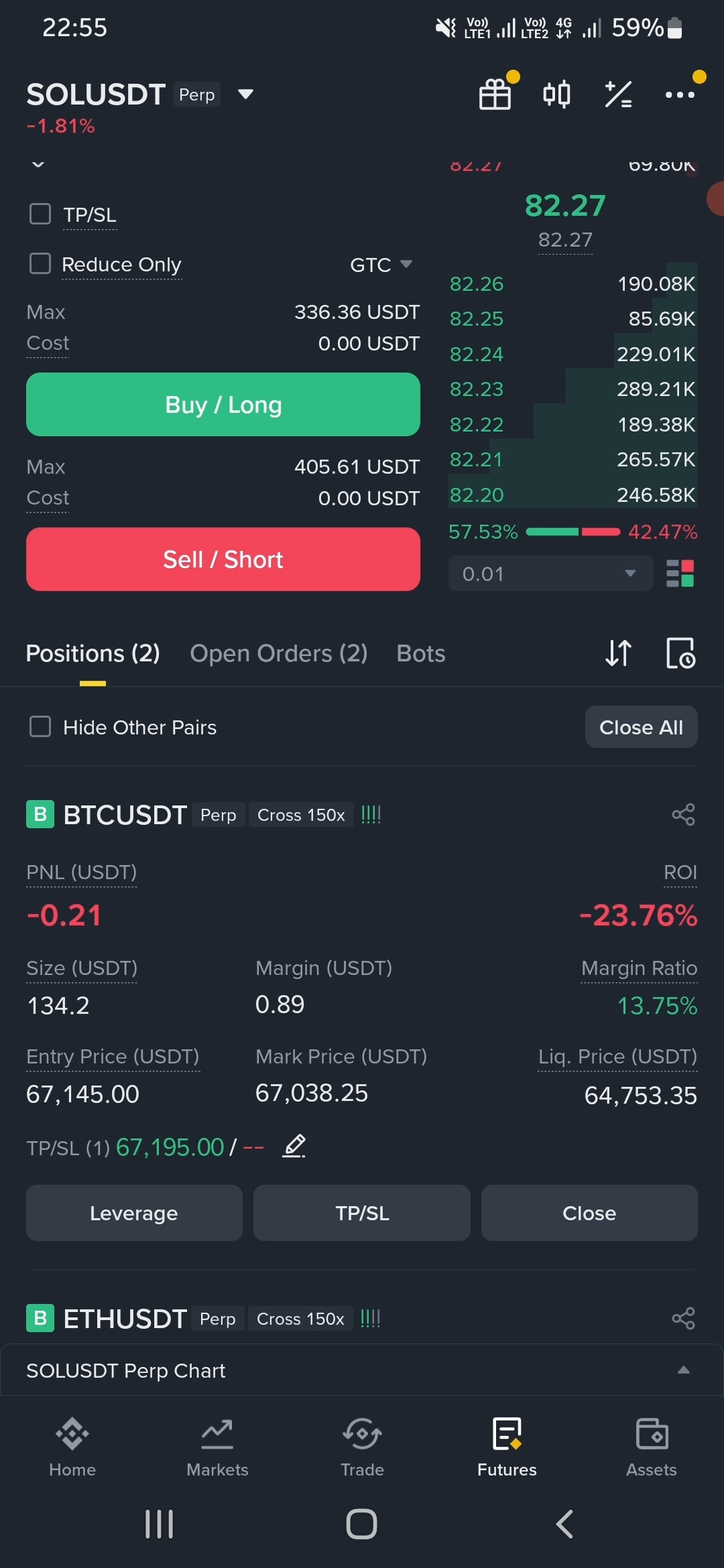The image size is (724, 1568).
Task: Expand the 0.01 price precision dropdown
Action: tap(550, 574)
